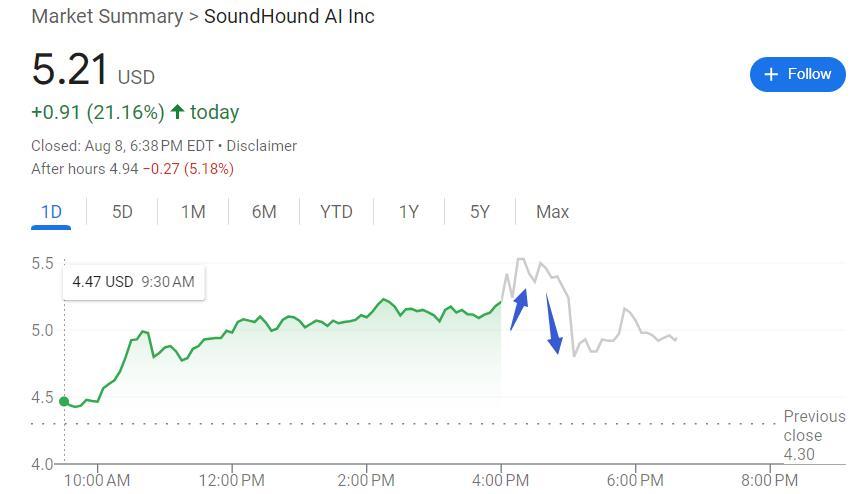Show the Max time range
Image resolution: width=863 pixels, height=494 pixels.
[x=552, y=212]
